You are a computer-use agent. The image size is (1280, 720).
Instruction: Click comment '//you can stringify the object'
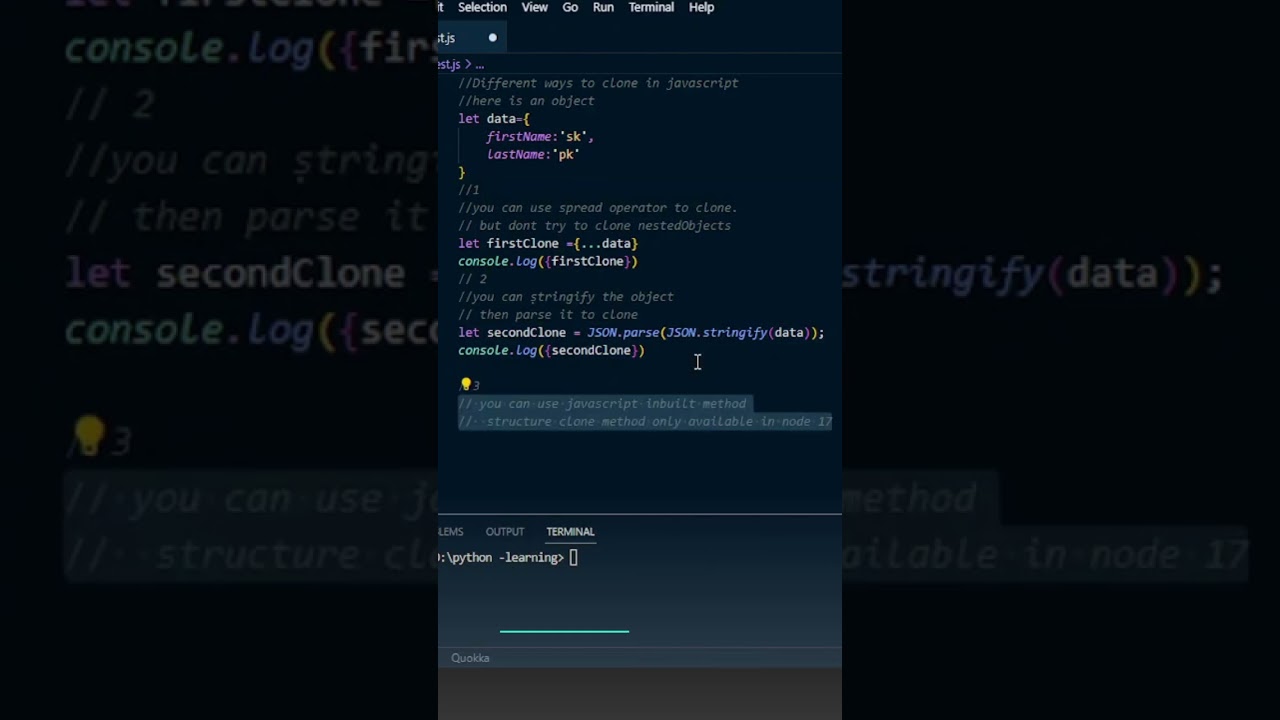coord(566,297)
